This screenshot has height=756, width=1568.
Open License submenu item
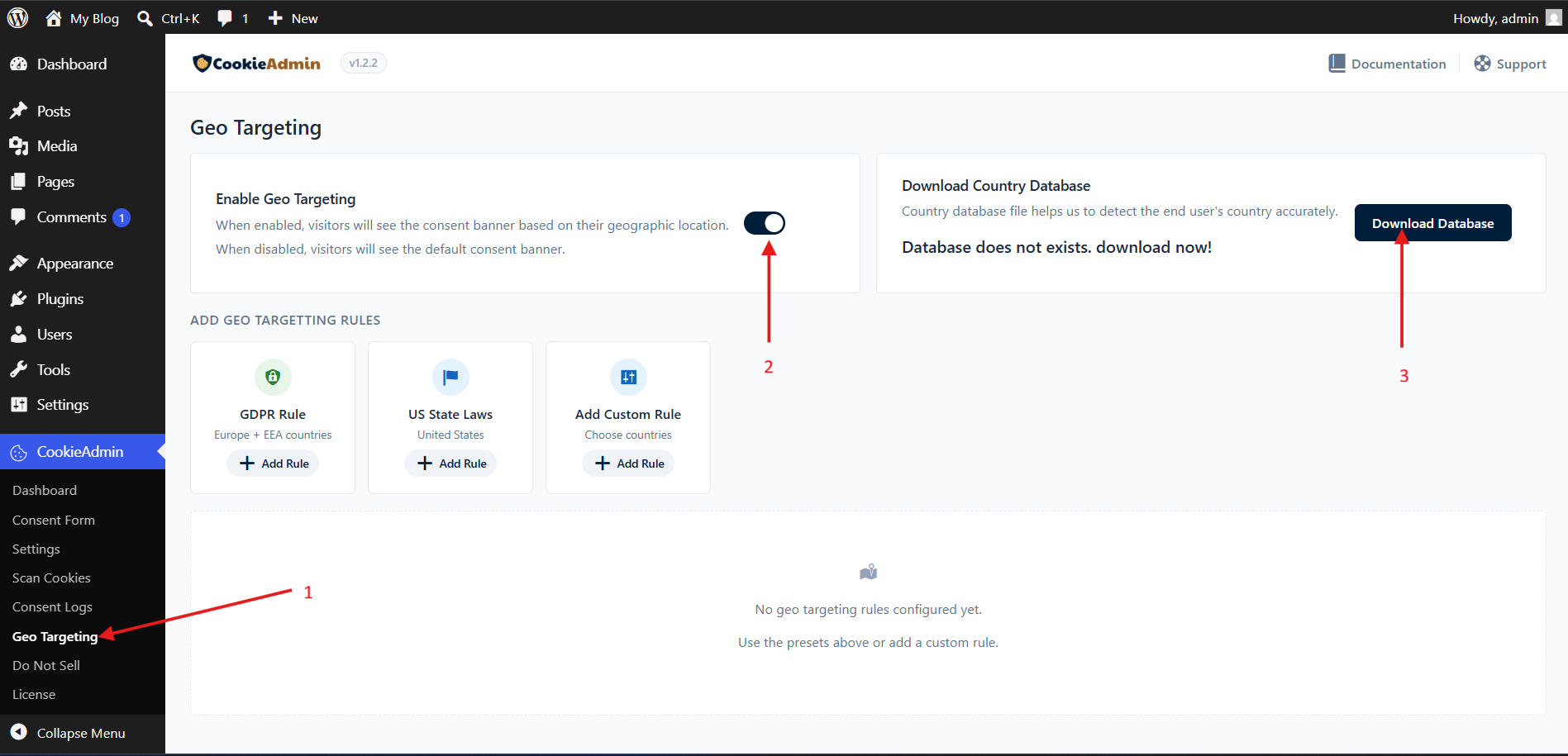coord(34,695)
